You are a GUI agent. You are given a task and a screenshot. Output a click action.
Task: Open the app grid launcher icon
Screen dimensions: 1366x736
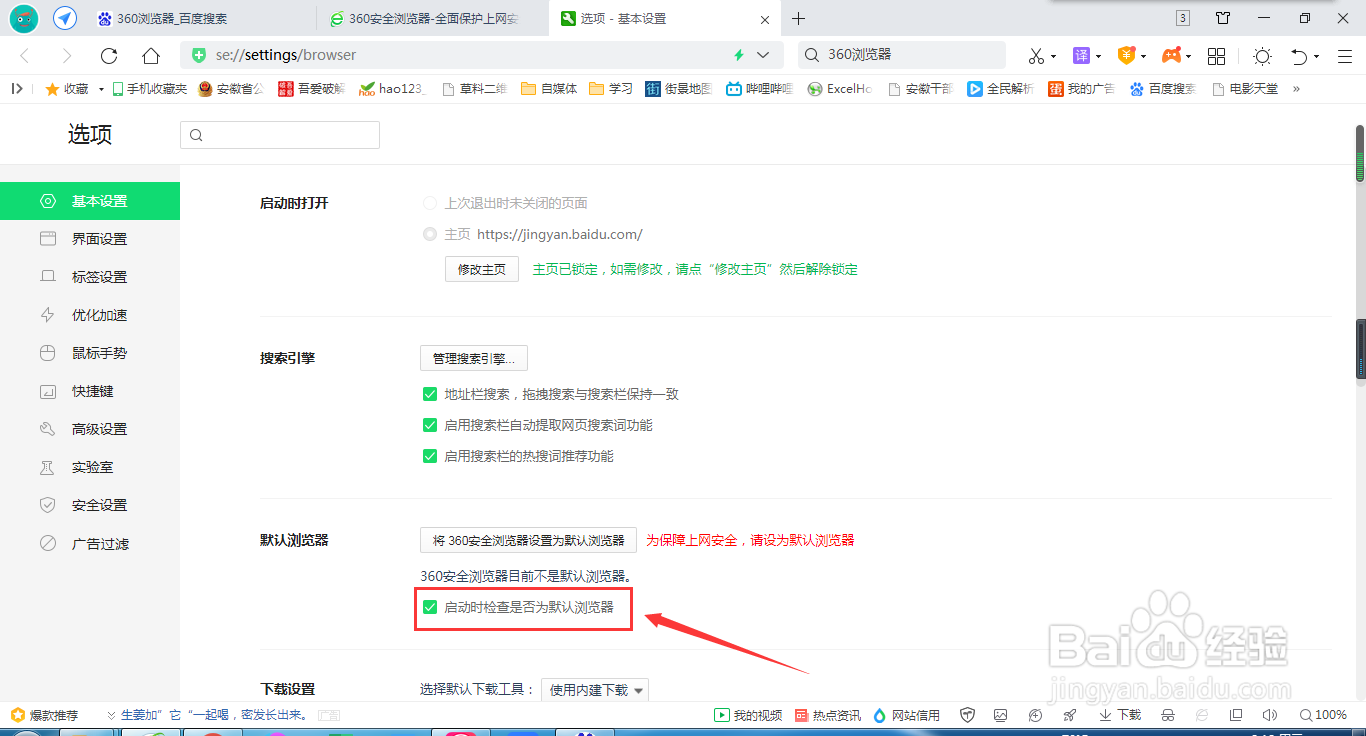1216,56
